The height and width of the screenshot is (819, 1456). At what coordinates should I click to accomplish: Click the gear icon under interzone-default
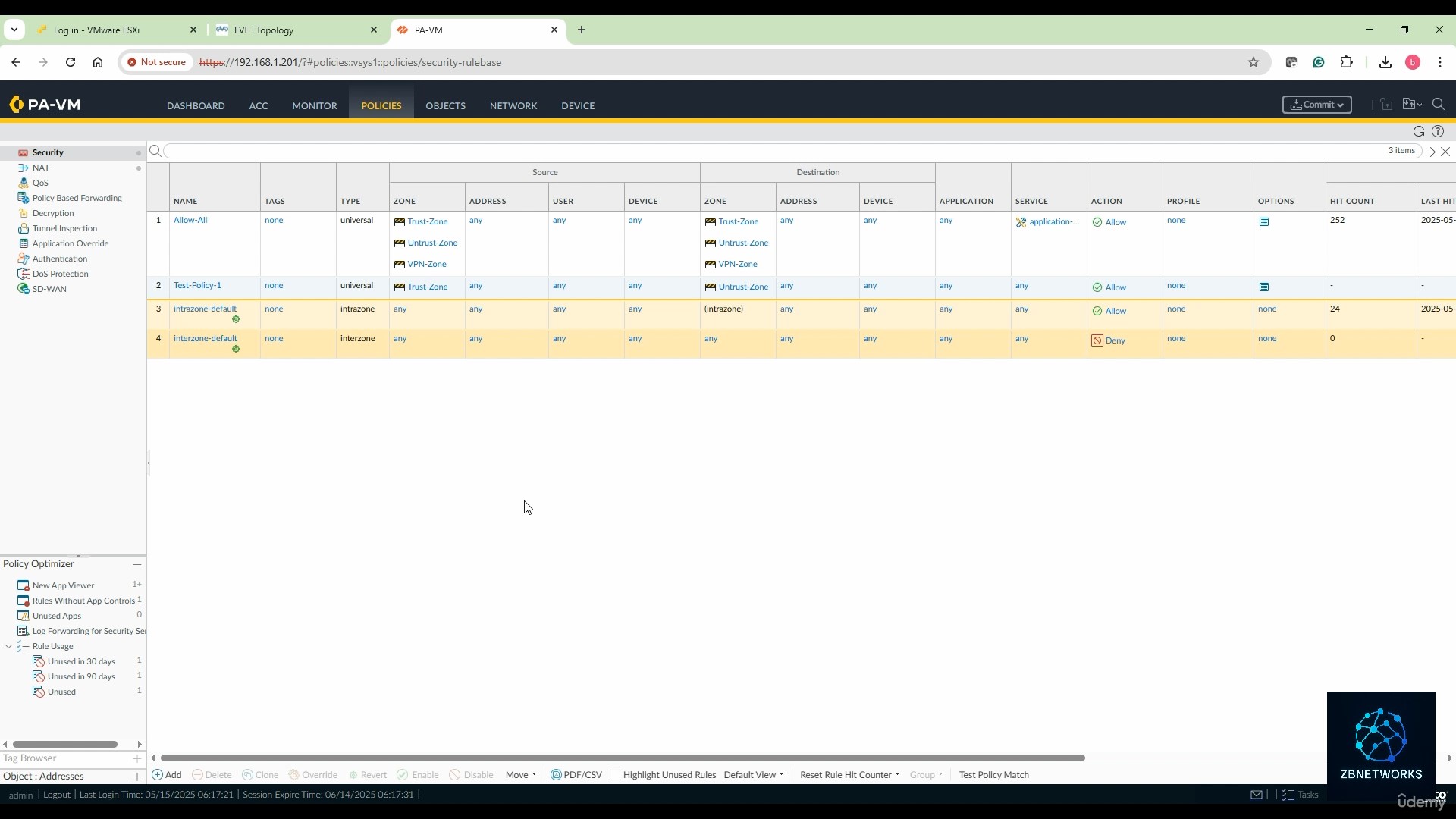[236, 349]
